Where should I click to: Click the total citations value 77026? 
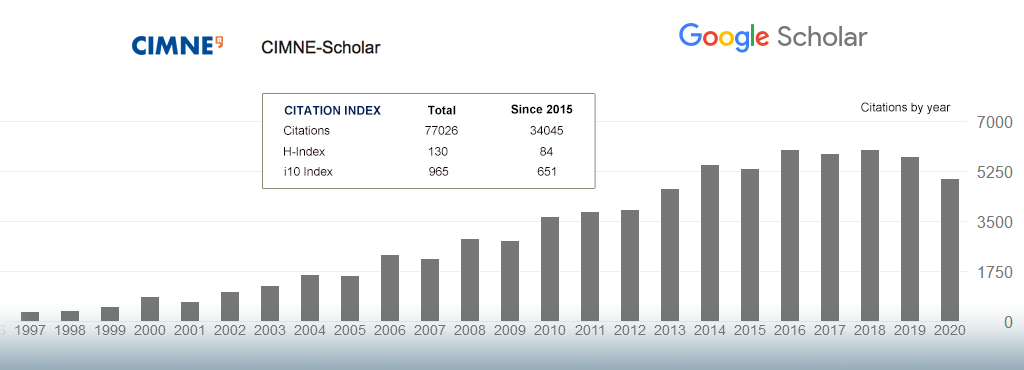tap(441, 131)
